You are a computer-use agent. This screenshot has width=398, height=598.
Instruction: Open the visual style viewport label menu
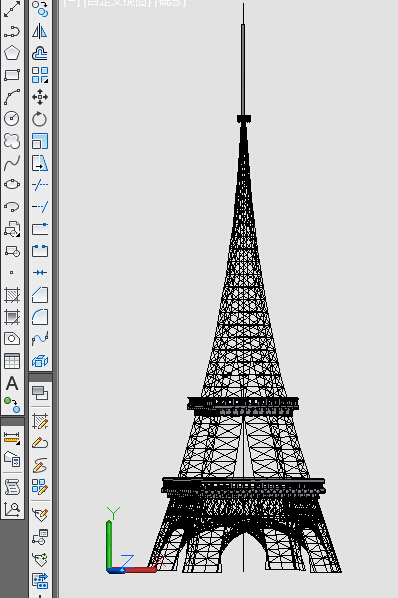coord(170,3)
